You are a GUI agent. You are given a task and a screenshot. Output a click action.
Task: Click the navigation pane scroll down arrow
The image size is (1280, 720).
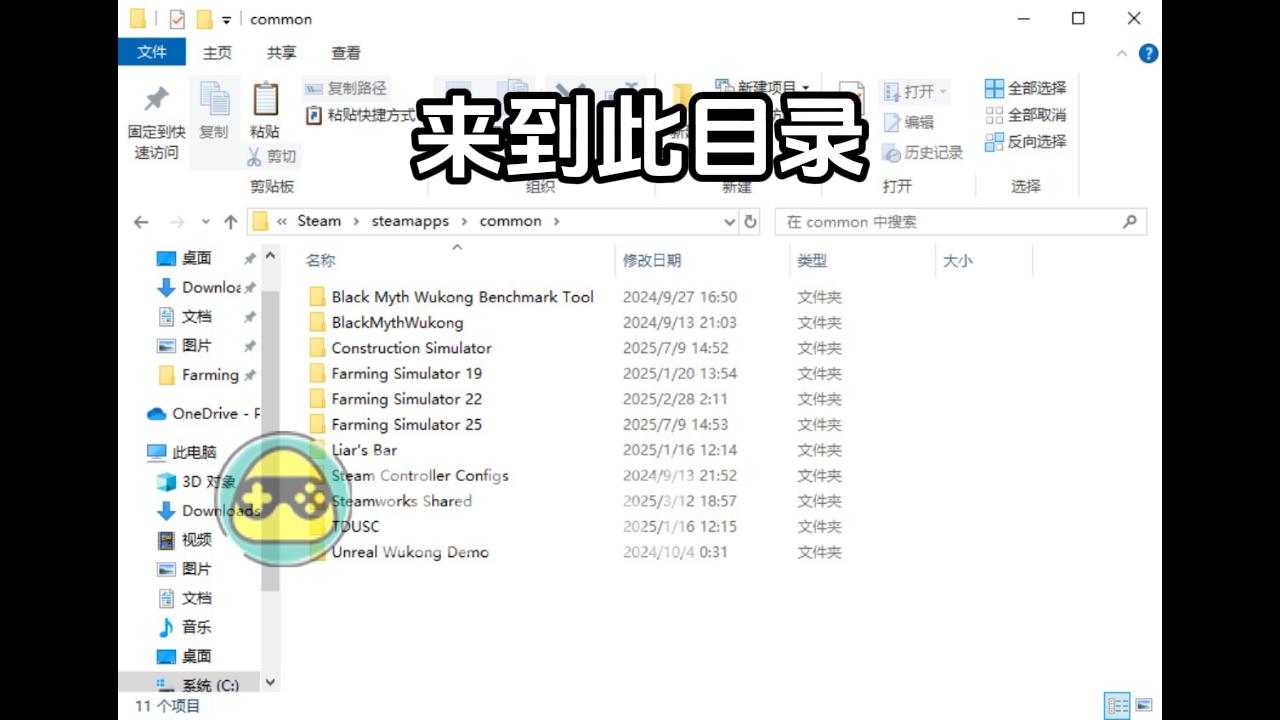point(269,682)
